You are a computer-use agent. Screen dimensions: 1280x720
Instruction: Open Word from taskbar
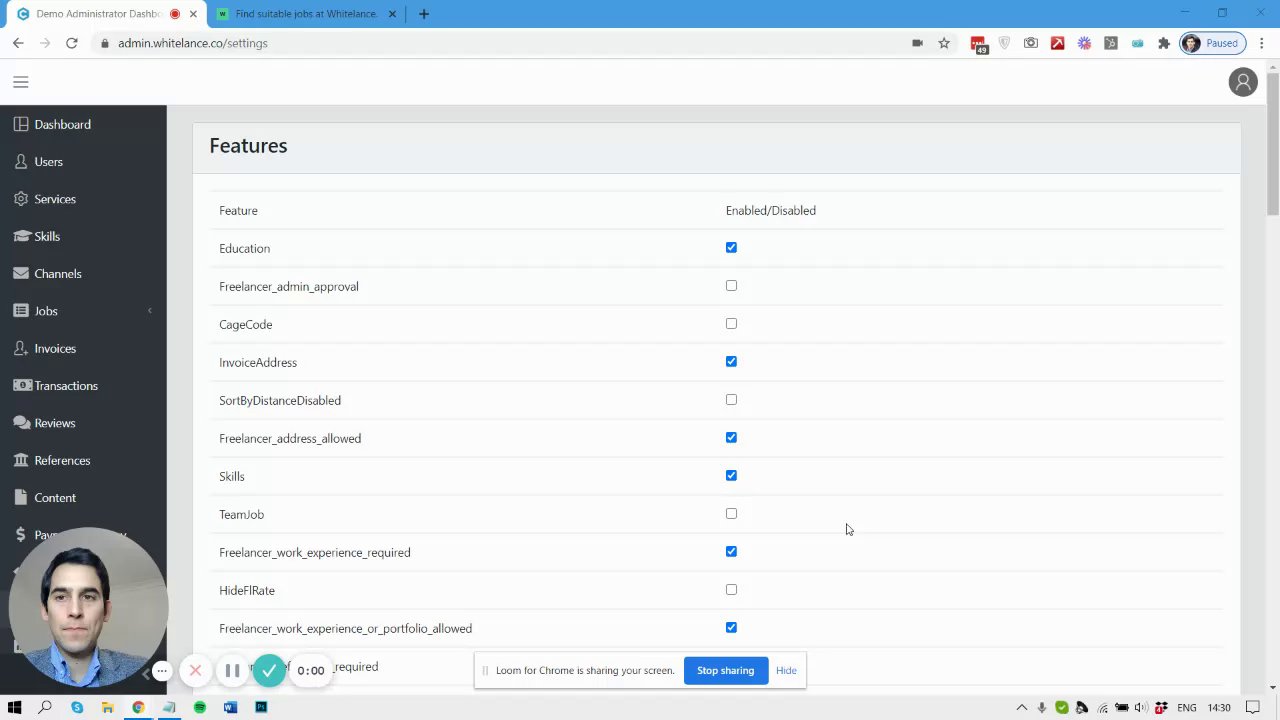click(230, 707)
